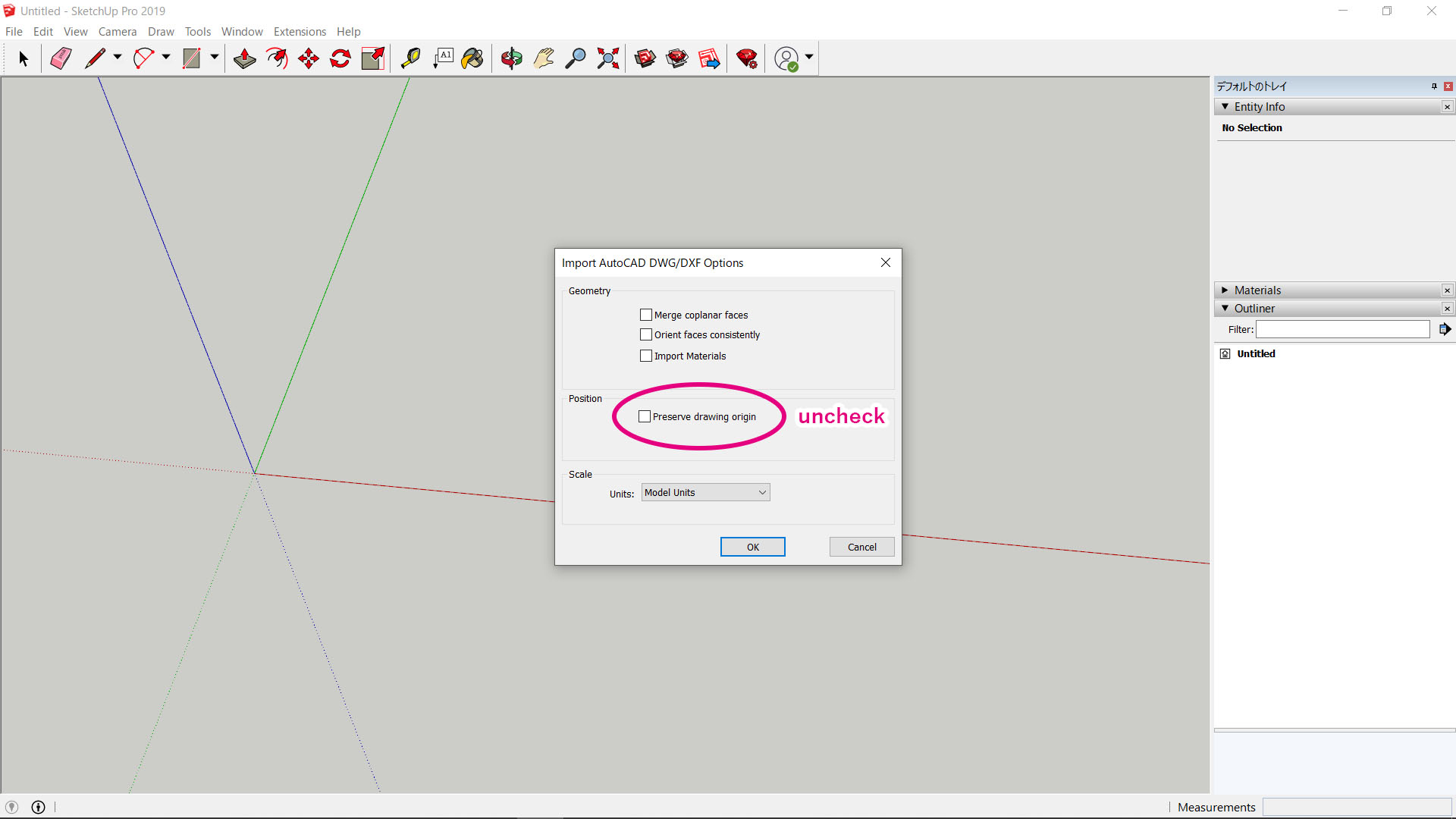The height and width of the screenshot is (819, 1456).
Task: Open the View menu
Action: tap(76, 32)
